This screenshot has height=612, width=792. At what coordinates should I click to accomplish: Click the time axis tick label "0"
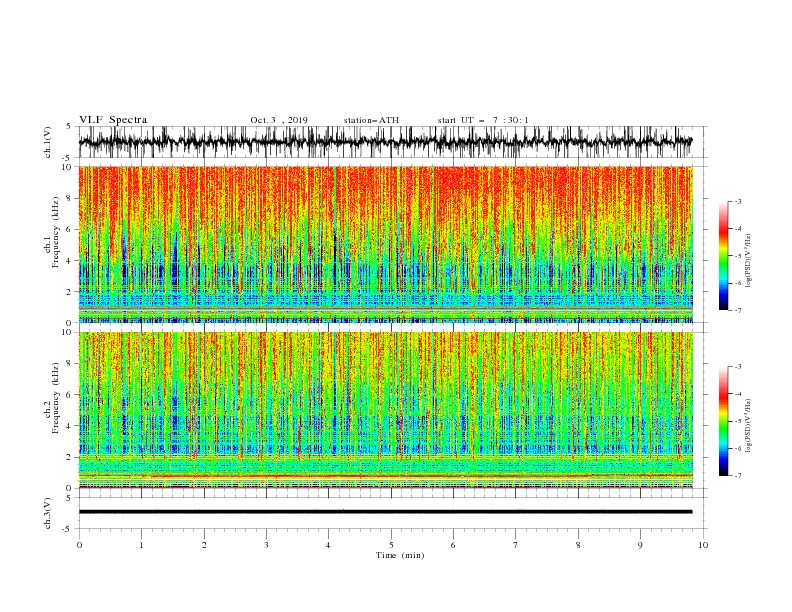[79, 545]
